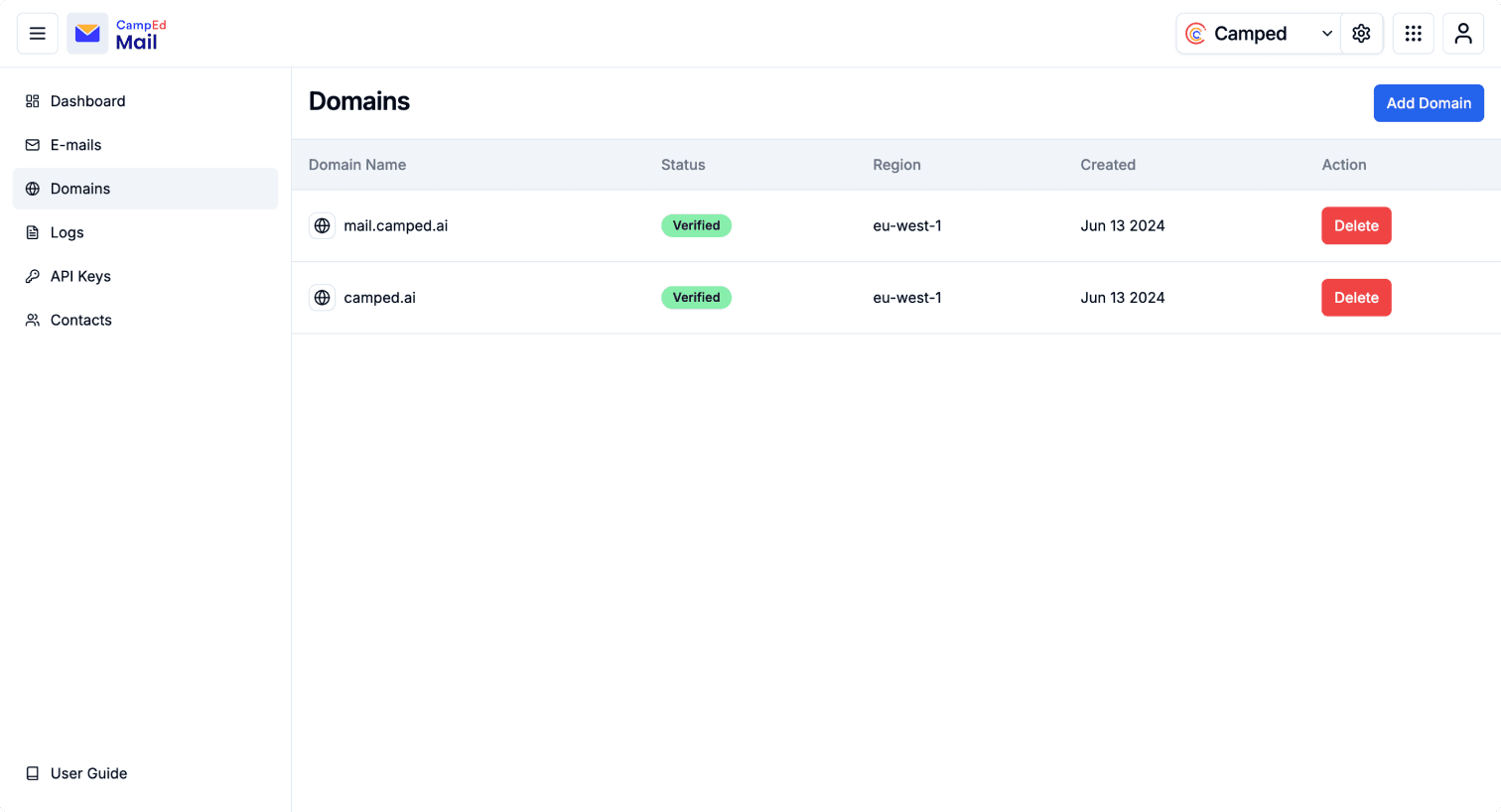Click the Domain Name column header
1501x812 pixels.
[x=357, y=165]
